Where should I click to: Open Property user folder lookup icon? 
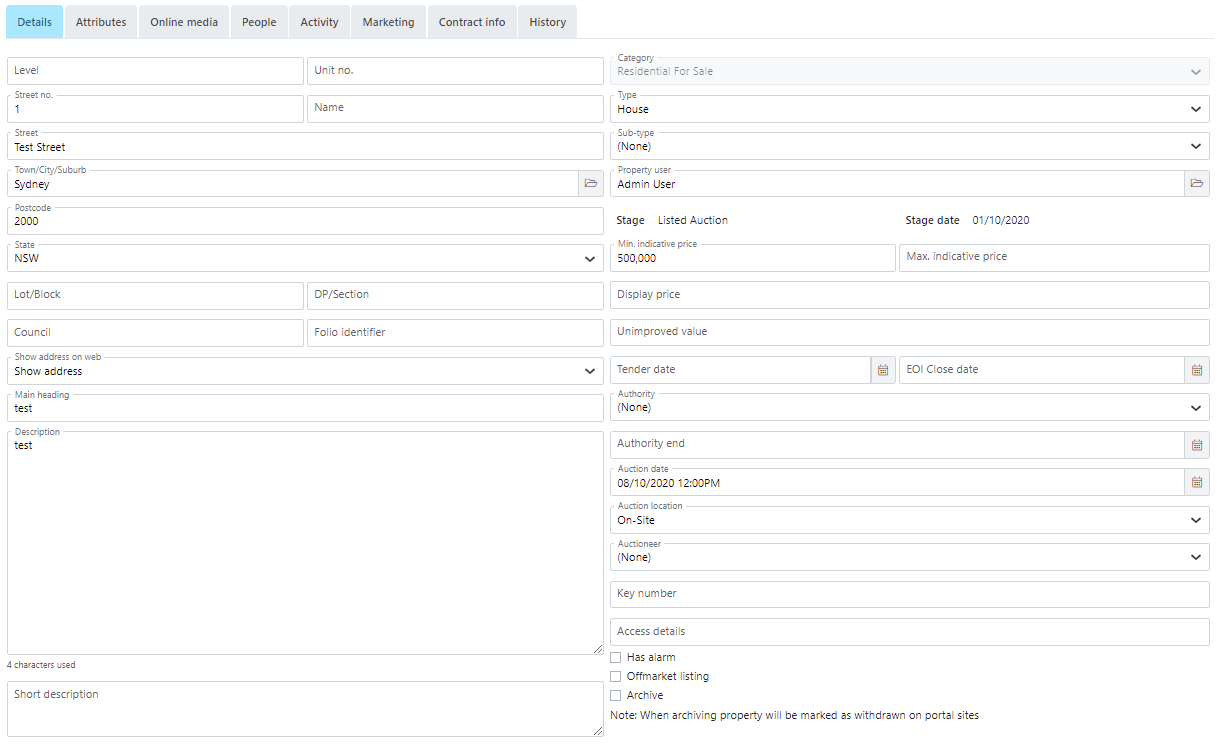tap(1197, 184)
